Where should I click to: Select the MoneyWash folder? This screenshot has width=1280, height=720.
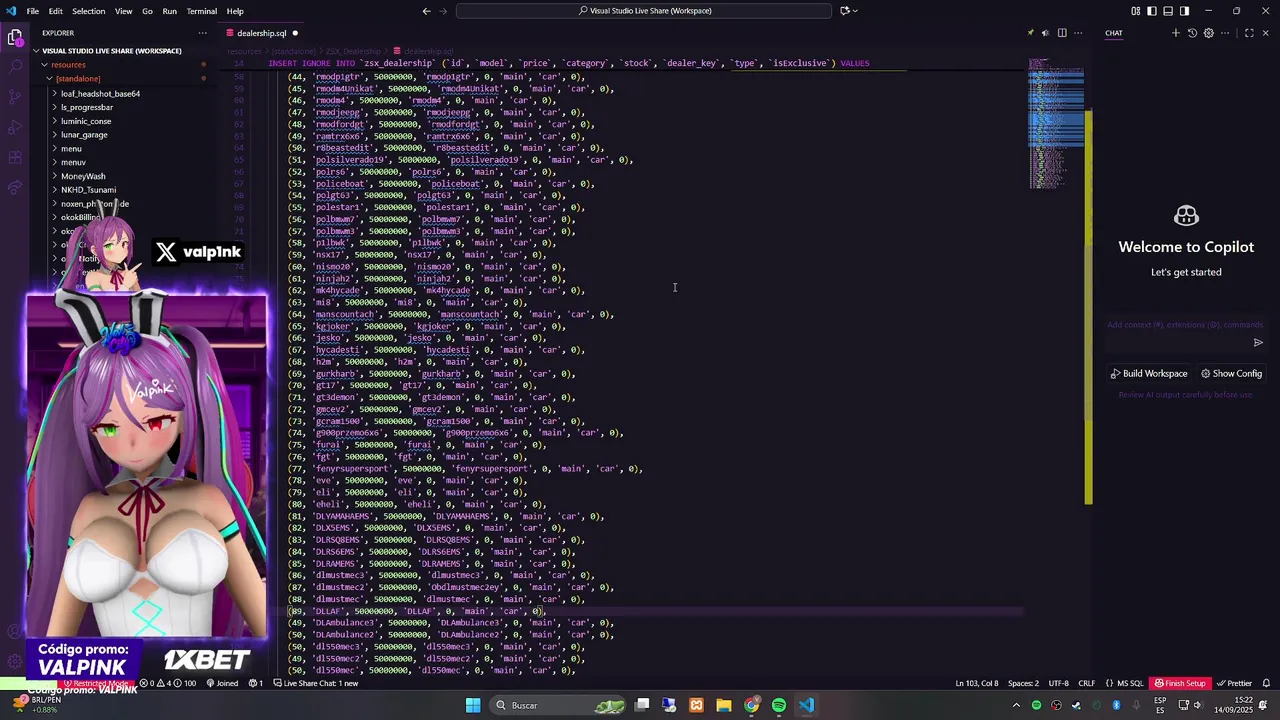tap(83, 176)
